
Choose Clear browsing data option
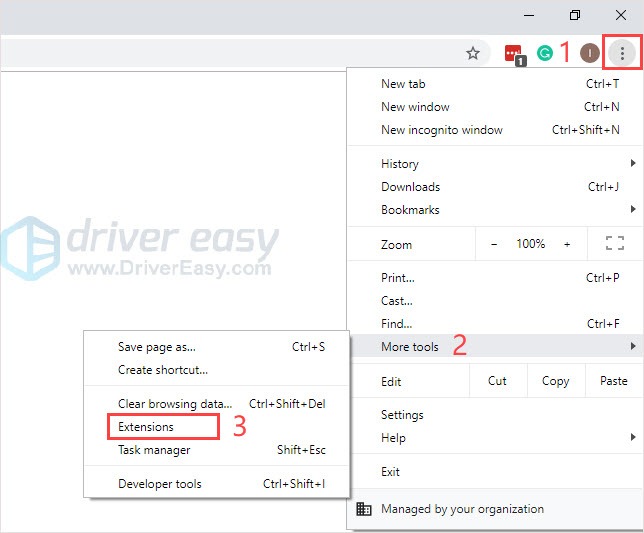point(175,404)
